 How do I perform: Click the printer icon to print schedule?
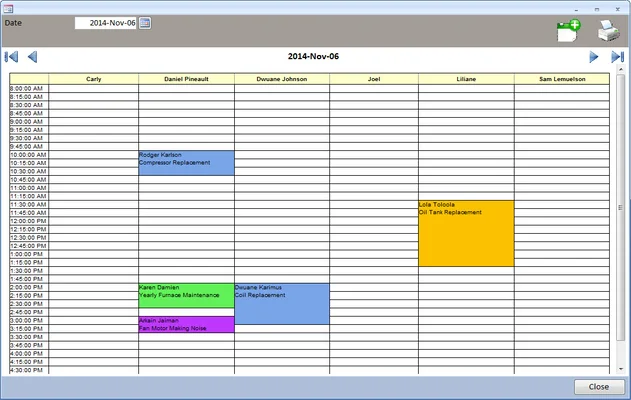[608, 31]
